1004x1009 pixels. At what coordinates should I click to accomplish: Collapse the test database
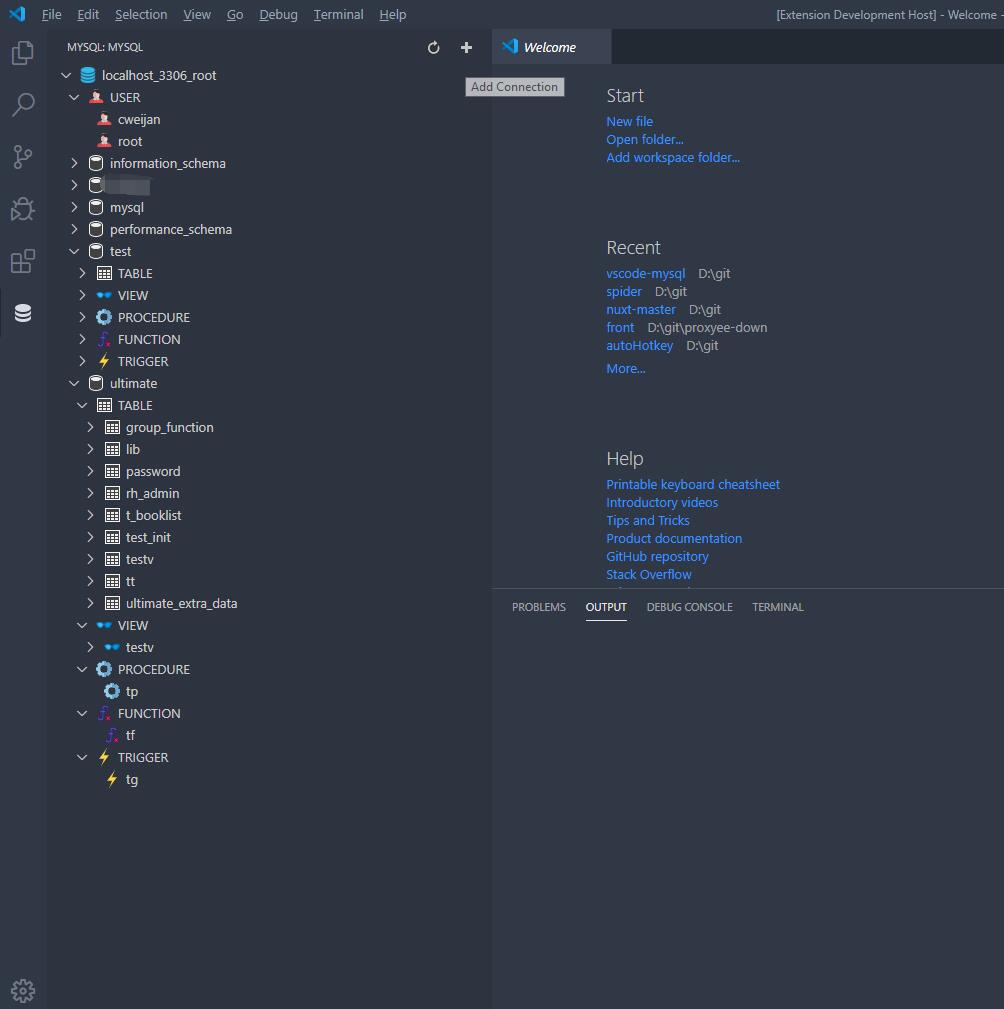[74, 251]
